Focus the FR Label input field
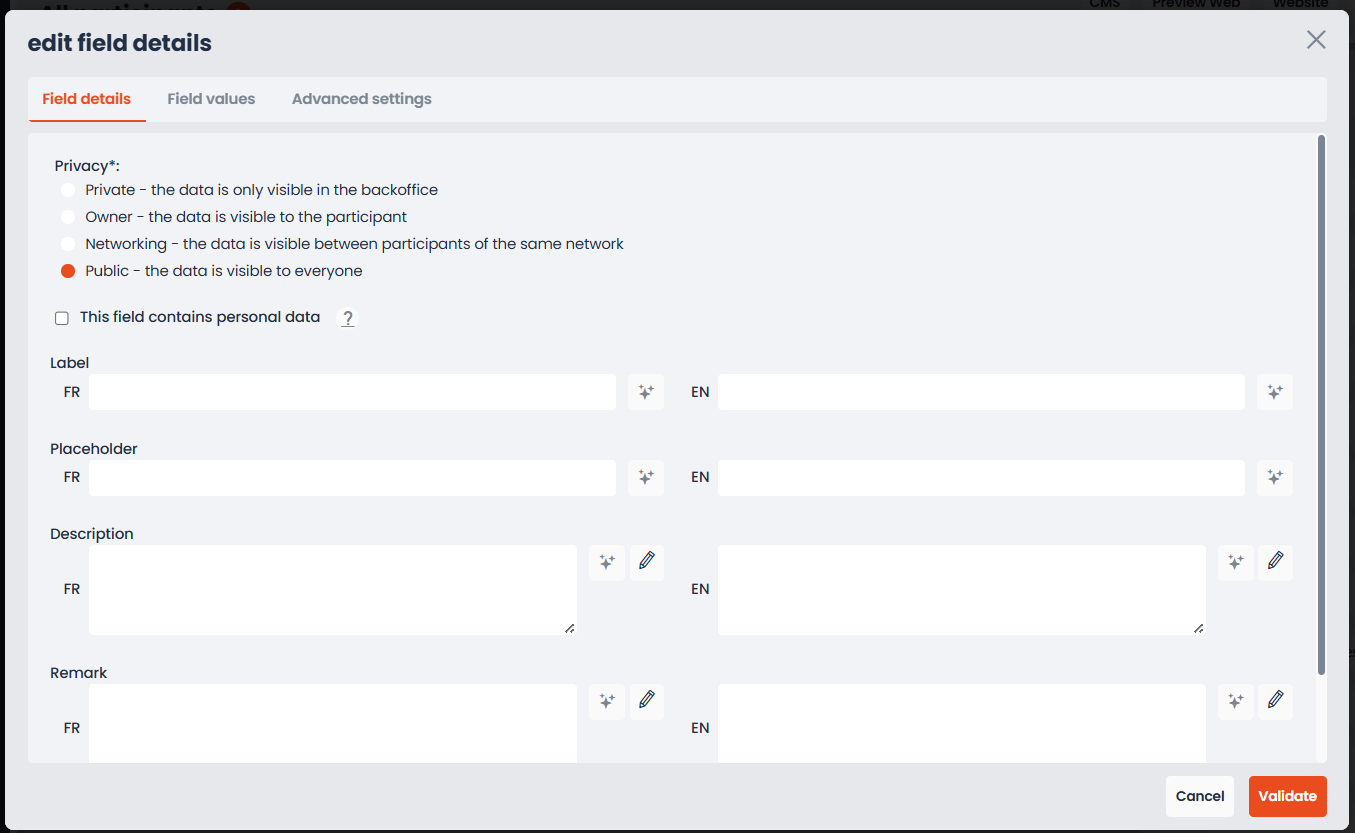This screenshot has width=1355, height=833. tap(353, 392)
